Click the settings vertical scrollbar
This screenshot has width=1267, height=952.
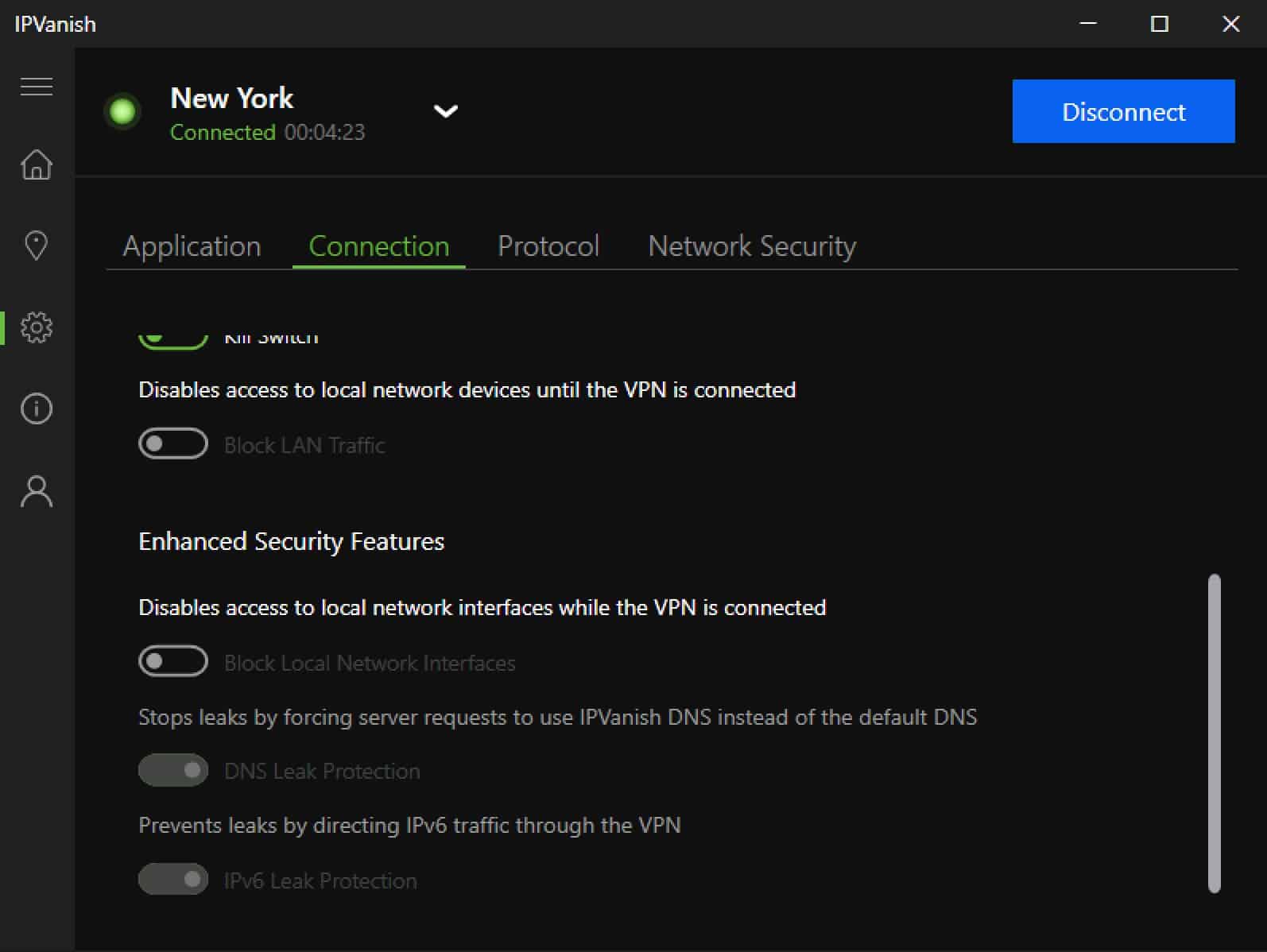point(1214,733)
